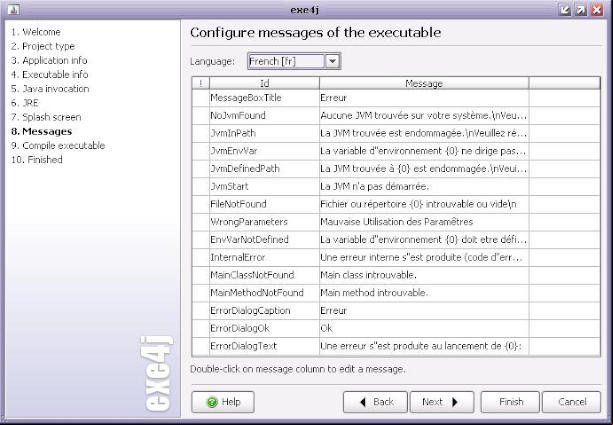Click the EnvVarNotDefined message cell
Viewport: 613px width, 425px height.
tap(424, 240)
